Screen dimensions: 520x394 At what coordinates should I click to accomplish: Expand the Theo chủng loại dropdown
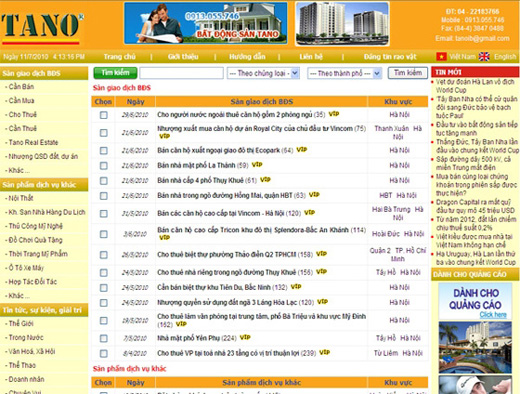coord(263,73)
